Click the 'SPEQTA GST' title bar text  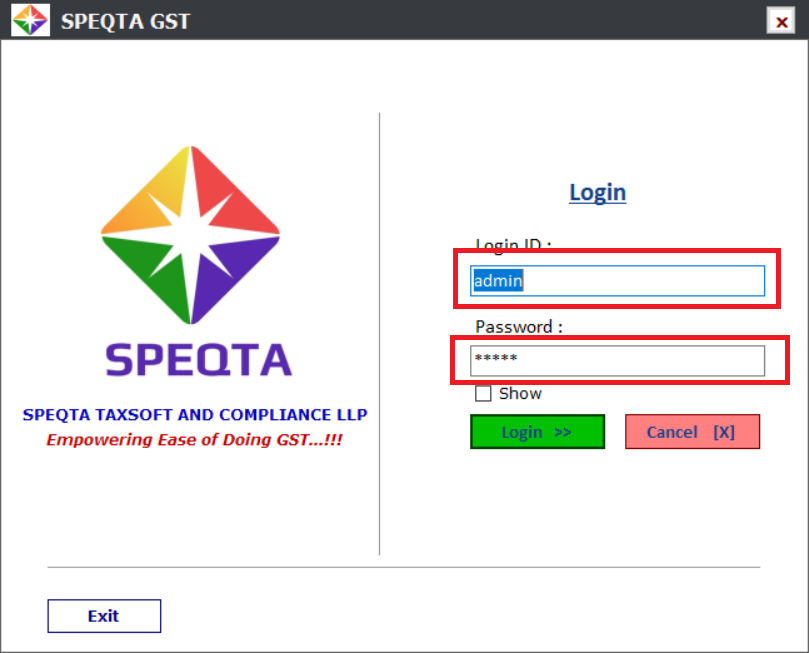[125, 21]
